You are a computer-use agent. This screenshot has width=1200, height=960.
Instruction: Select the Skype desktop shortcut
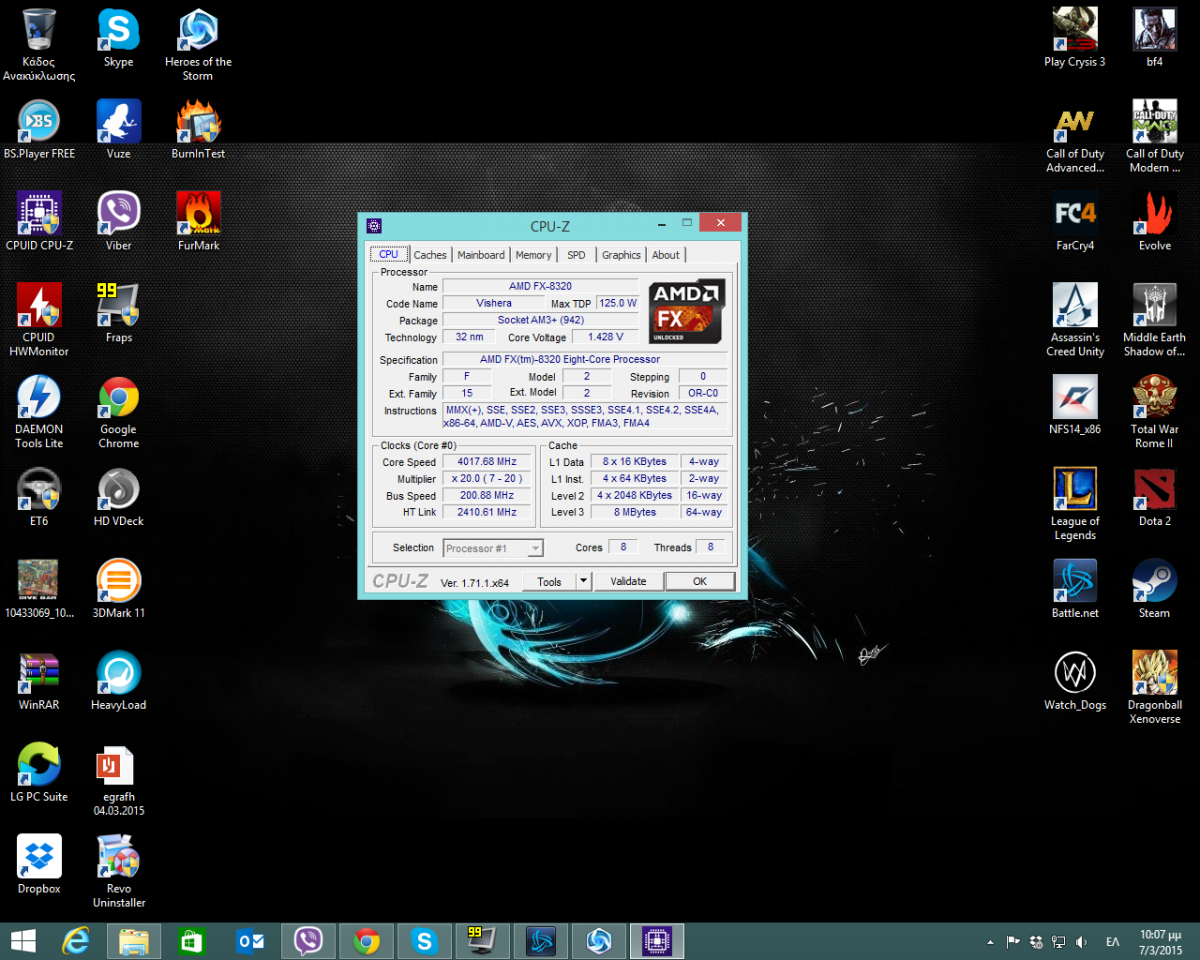tap(119, 38)
